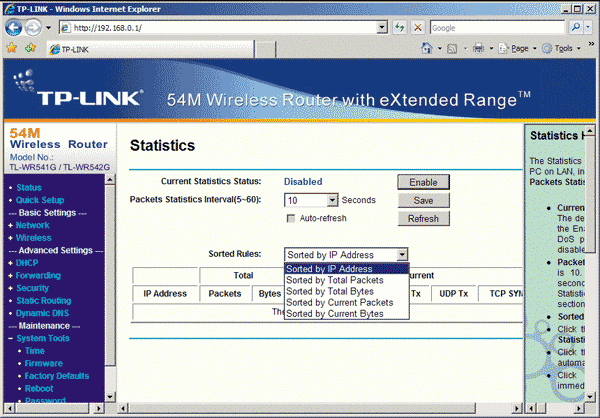Click into the Google search box
Viewport: 600px width, 418px height.
pyautogui.click(x=497, y=28)
